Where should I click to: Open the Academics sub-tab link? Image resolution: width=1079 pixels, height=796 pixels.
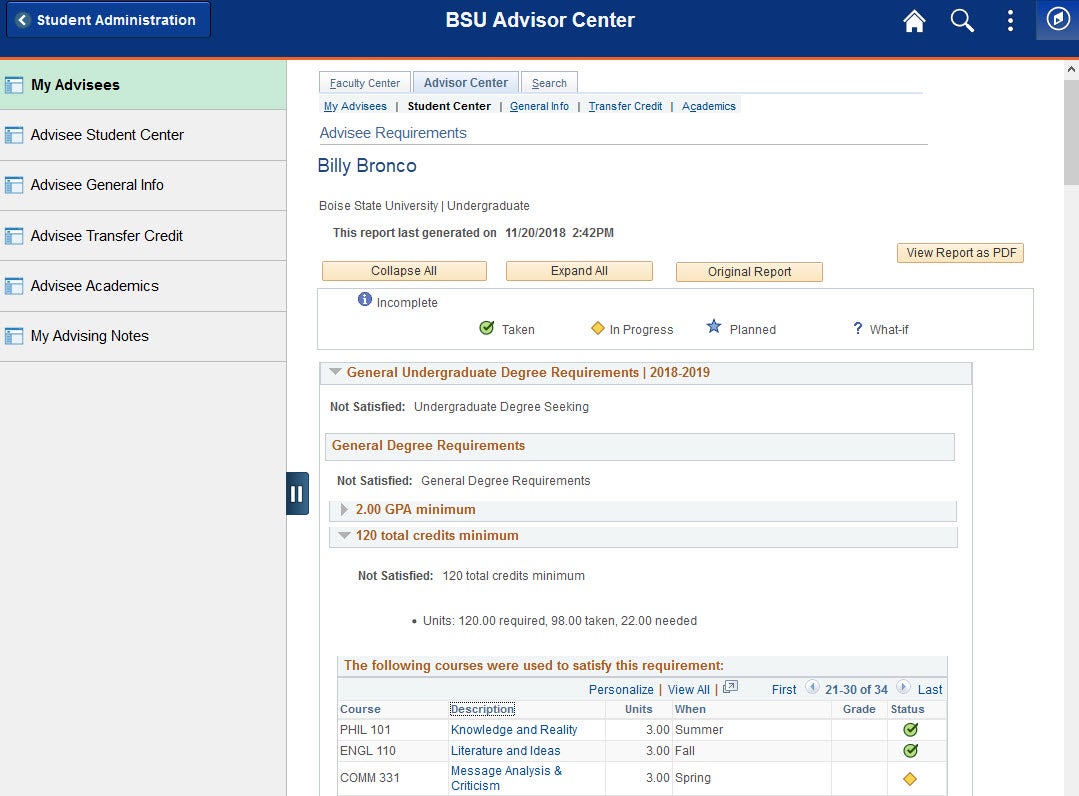click(709, 106)
